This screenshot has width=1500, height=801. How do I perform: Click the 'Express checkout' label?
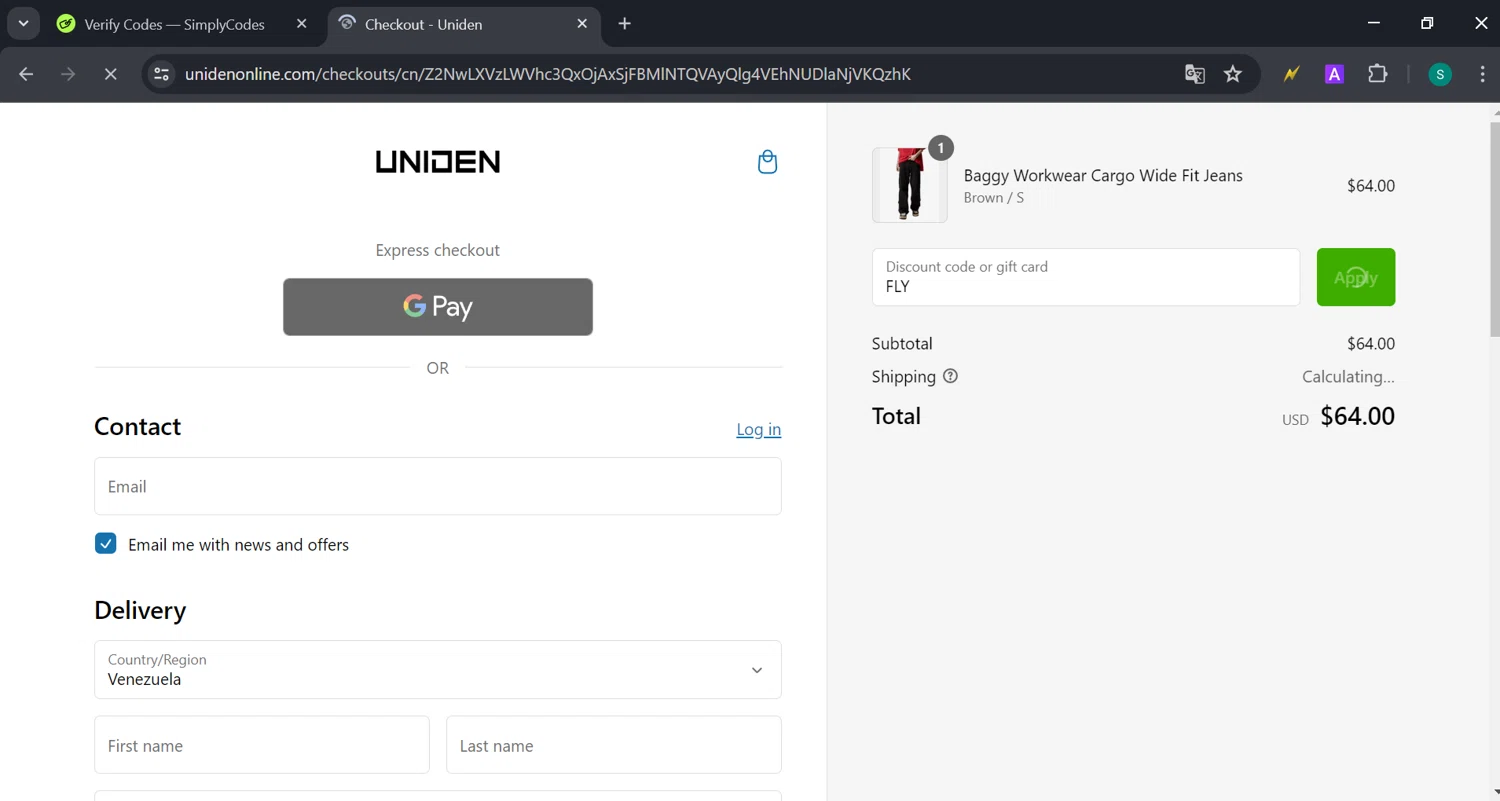pyautogui.click(x=438, y=250)
